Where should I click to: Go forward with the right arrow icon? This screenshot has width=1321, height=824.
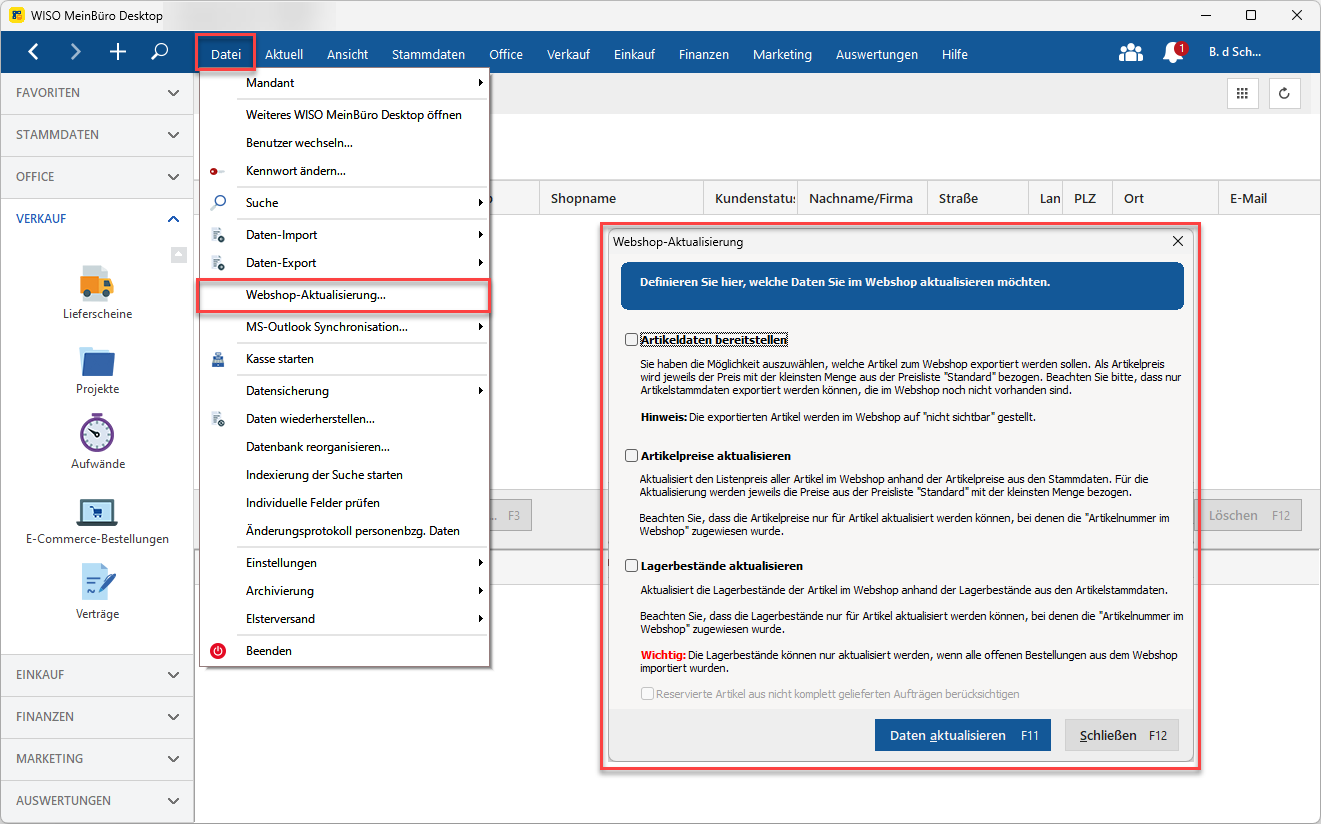click(x=76, y=52)
